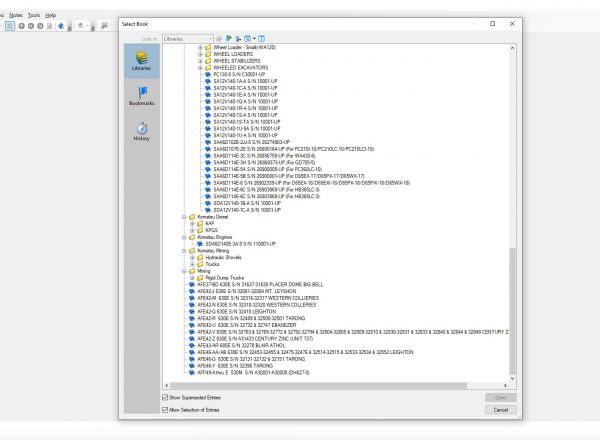Click book icon for SDA6D140E-3A-9 entry
The image size is (600, 440).
[x=200, y=244]
